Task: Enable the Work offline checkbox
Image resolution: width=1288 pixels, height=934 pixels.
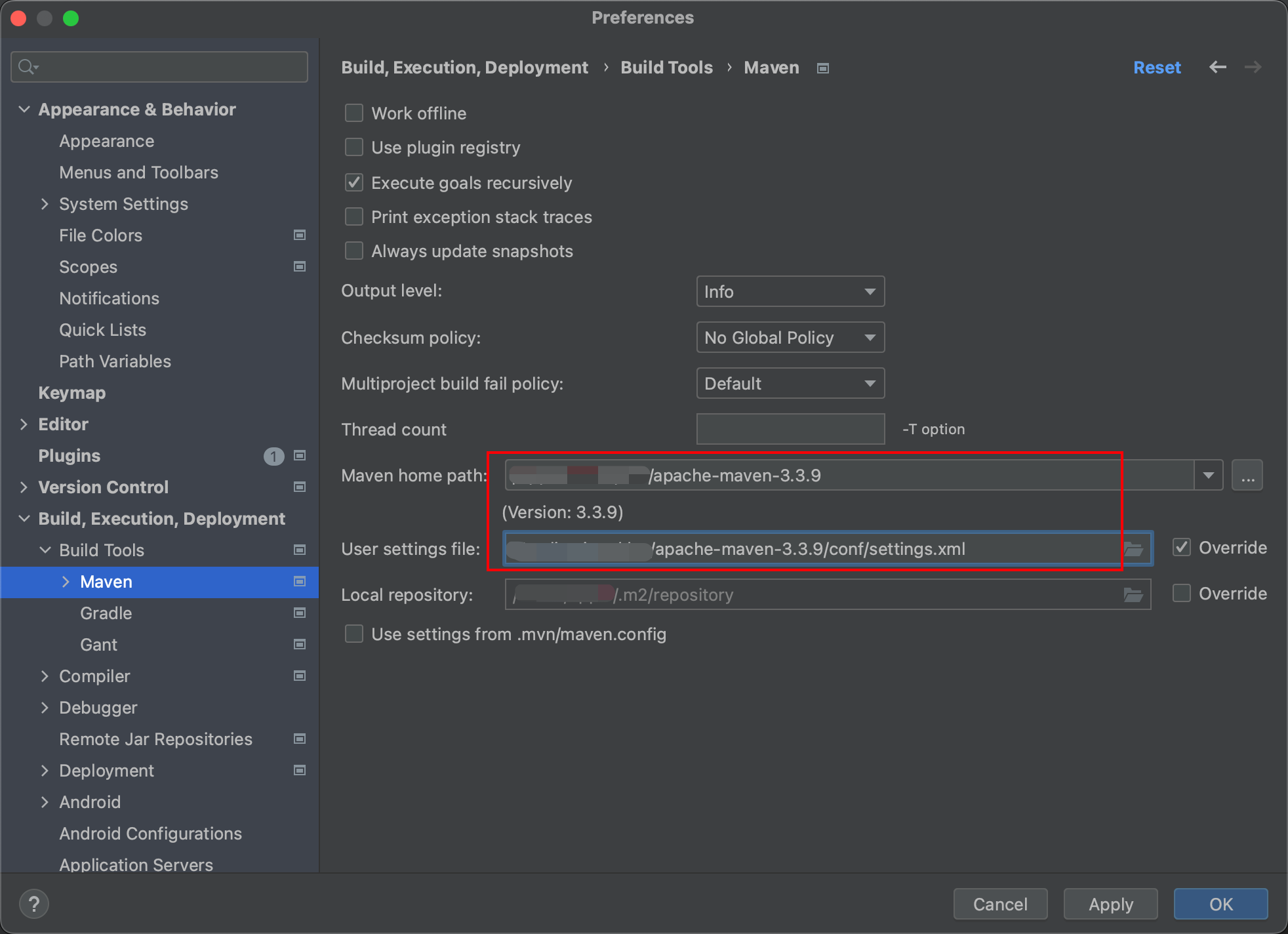Action: click(354, 113)
